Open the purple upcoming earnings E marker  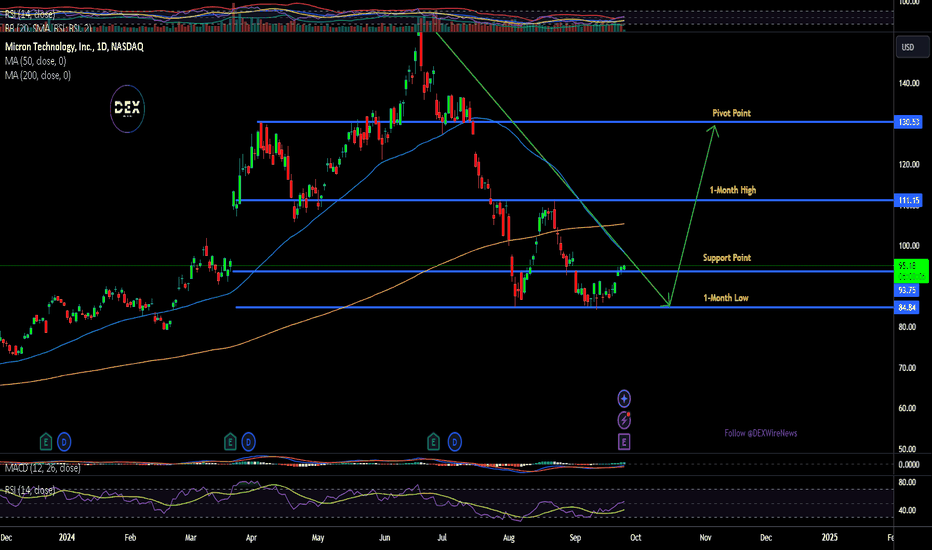click(x=624, y=442)
